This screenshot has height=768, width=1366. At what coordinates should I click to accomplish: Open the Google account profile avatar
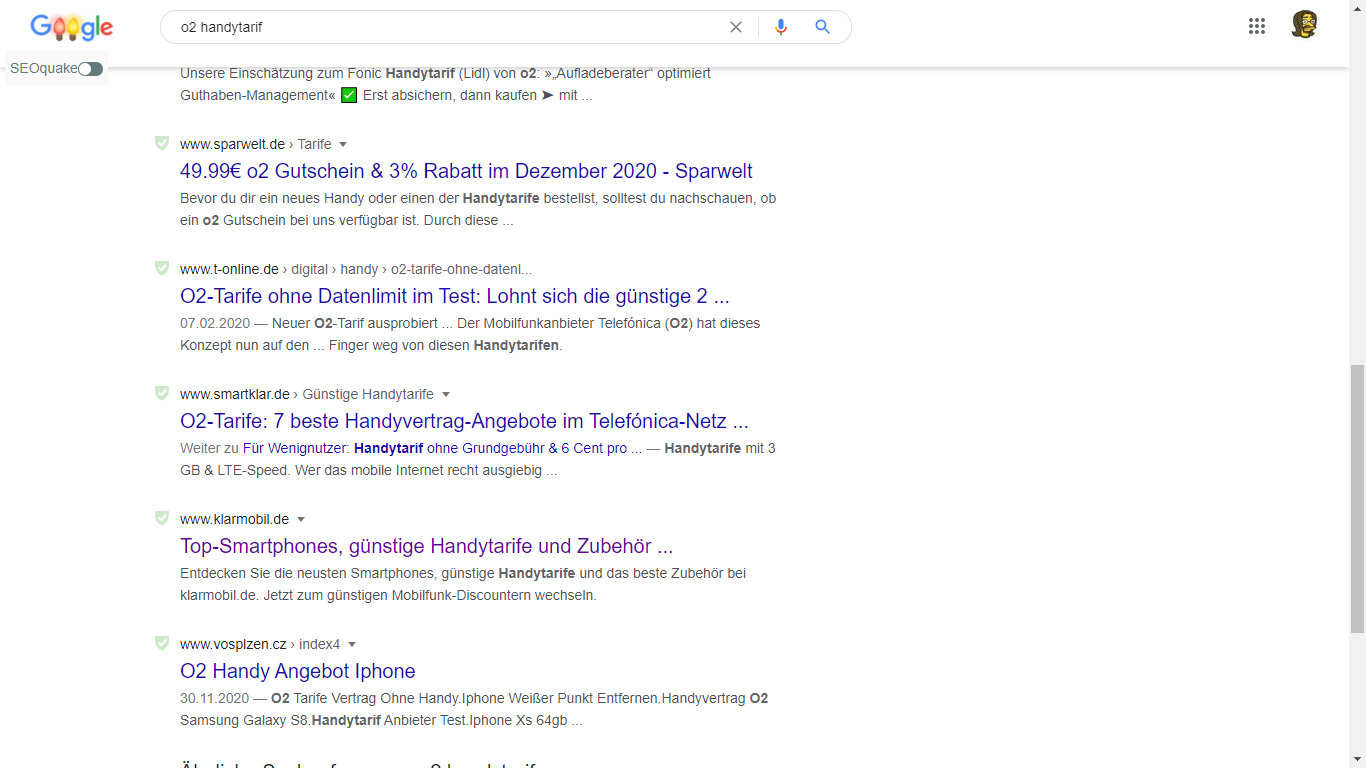click(1304, 25)
